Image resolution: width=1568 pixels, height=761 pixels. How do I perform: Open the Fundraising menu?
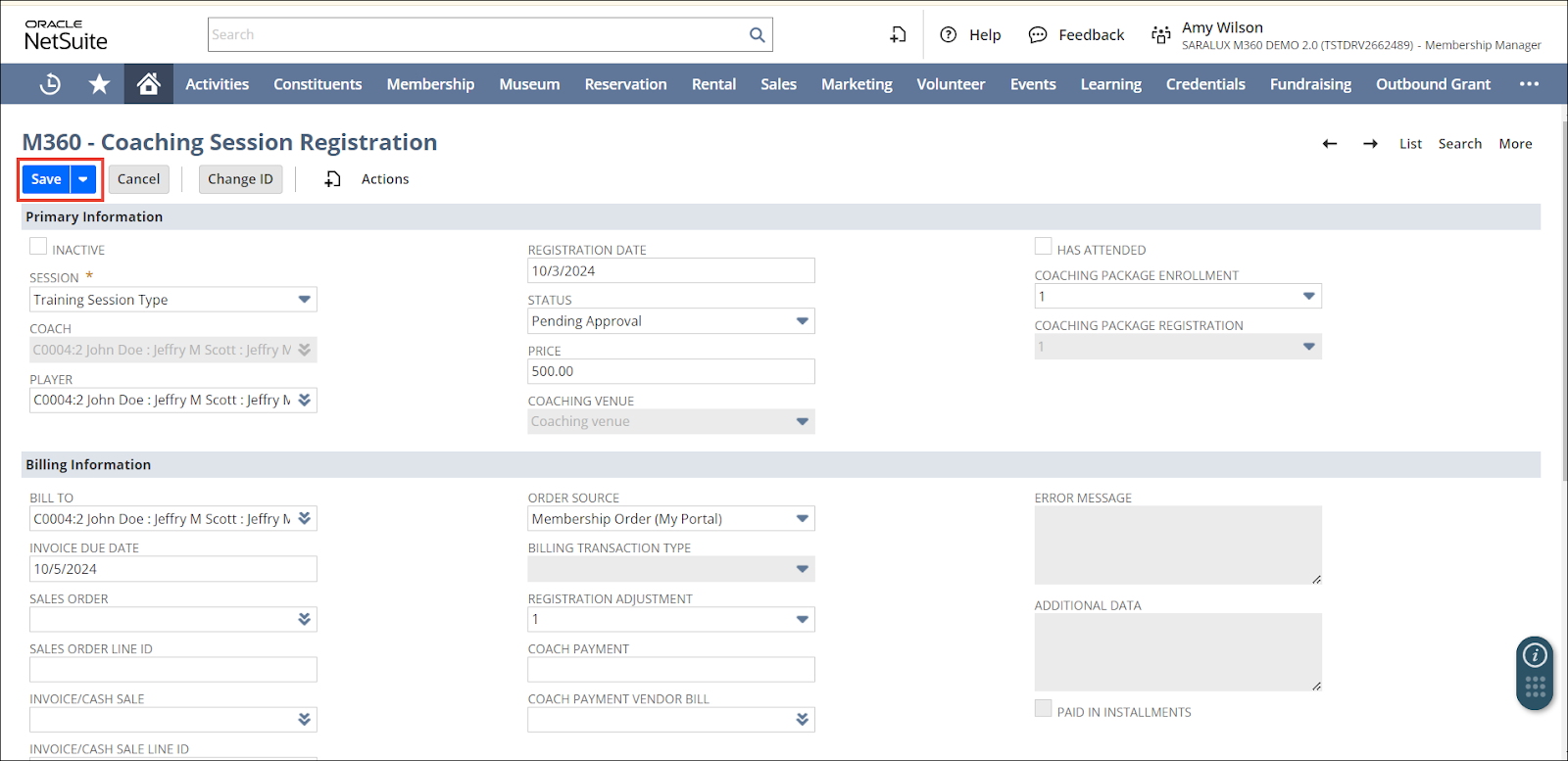point(1310,84)
